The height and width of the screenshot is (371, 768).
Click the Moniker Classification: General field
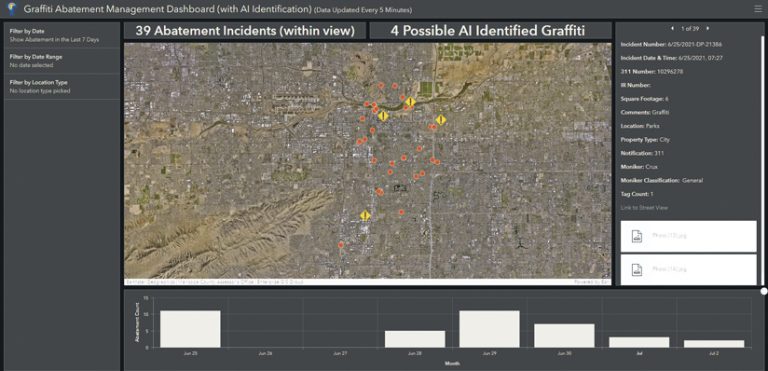point(662,180)
